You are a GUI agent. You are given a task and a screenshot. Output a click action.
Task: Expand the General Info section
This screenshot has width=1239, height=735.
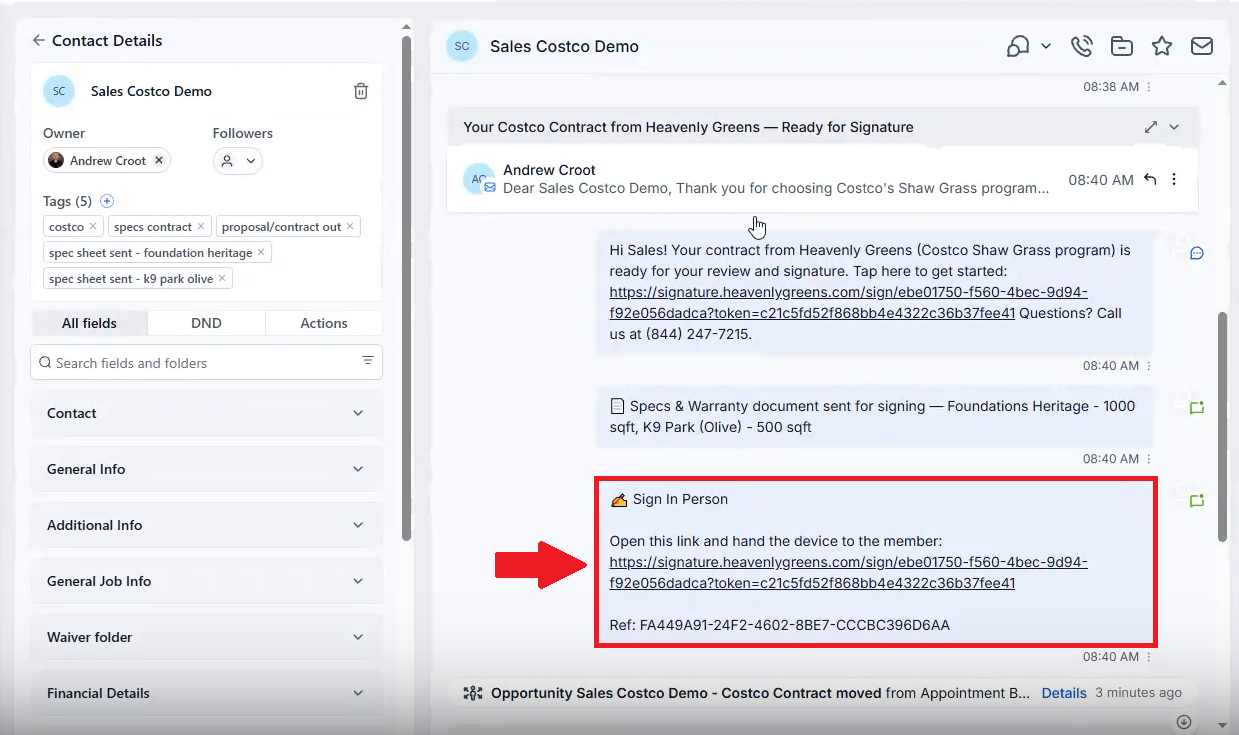pos(206,469)
